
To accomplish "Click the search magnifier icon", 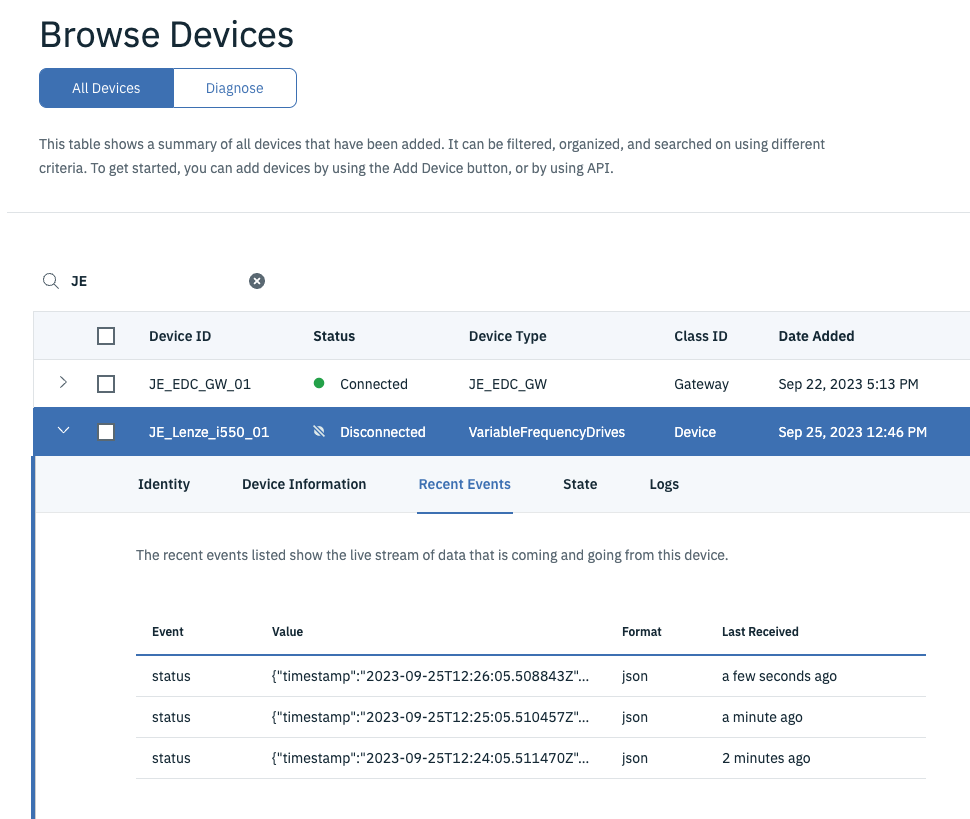I will [51, 281].
